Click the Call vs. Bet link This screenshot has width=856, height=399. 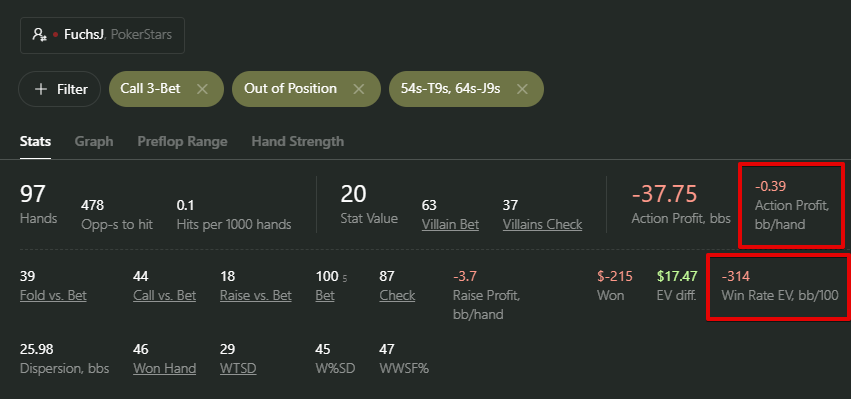click(164, 296)
